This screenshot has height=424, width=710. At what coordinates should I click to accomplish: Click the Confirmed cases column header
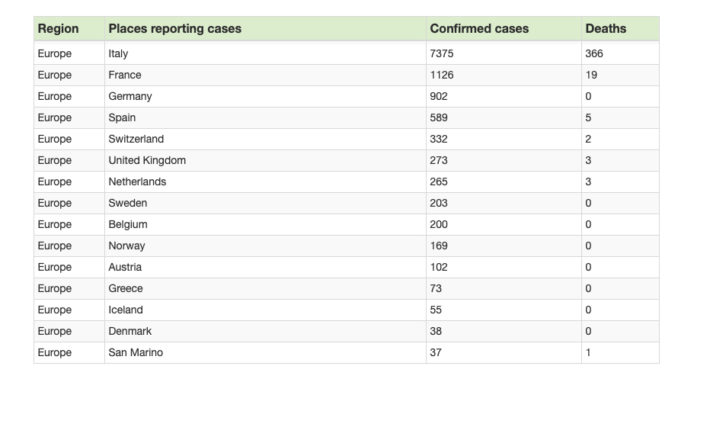click(x=479, y=29)
